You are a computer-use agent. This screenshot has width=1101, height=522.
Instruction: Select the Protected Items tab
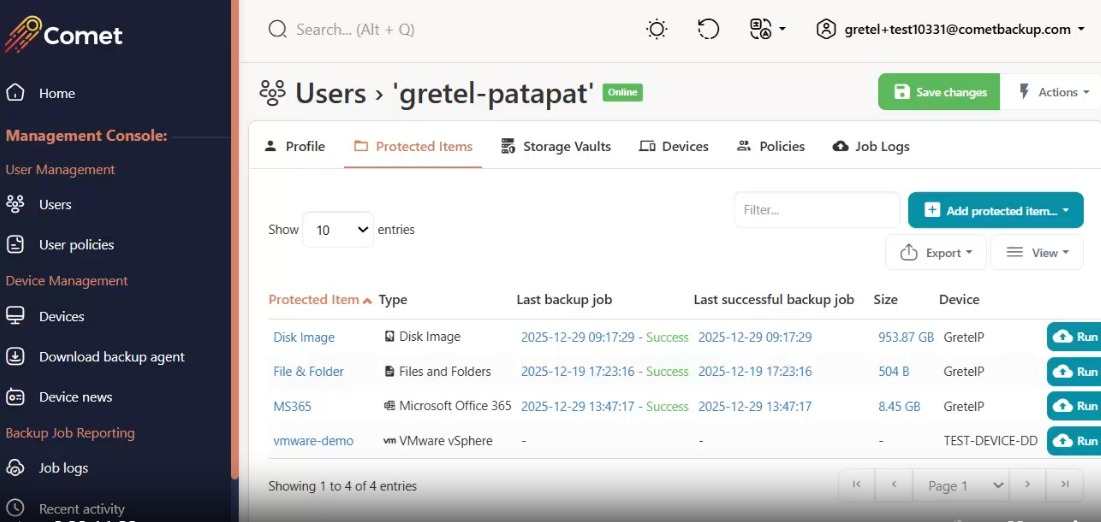[413, 146]
